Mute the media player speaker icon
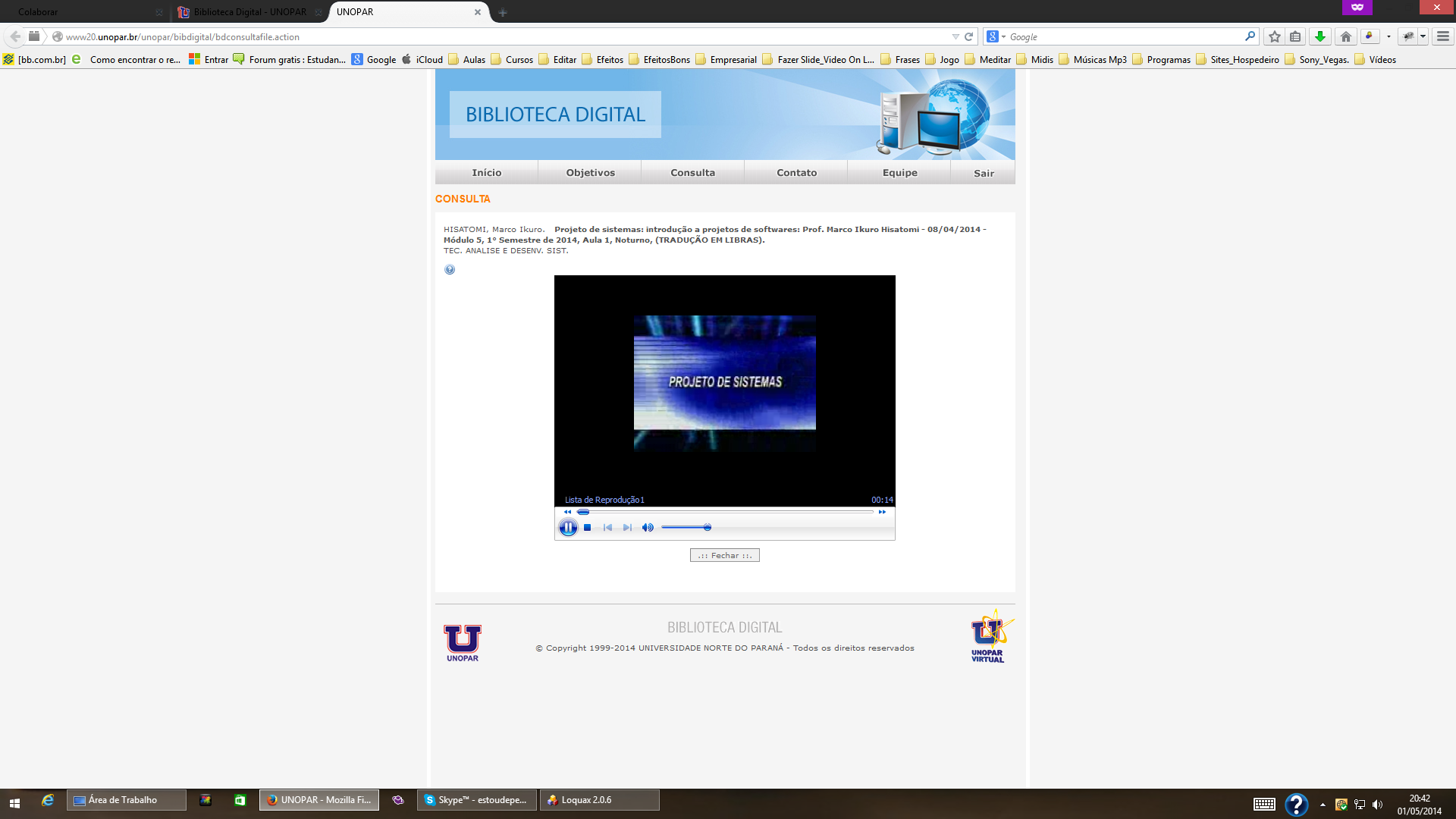 648,528
